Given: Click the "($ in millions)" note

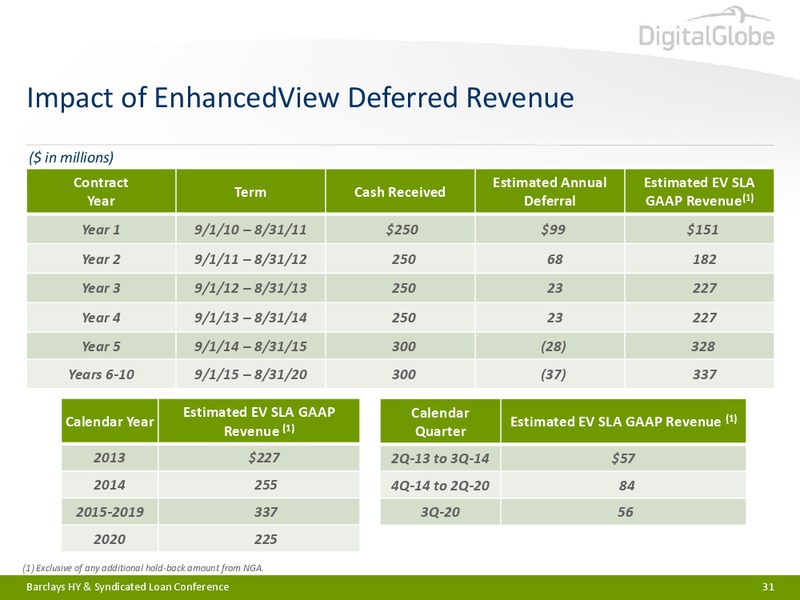Looking at the screenshot, I should pyautogui.click(x=71, y=157).
